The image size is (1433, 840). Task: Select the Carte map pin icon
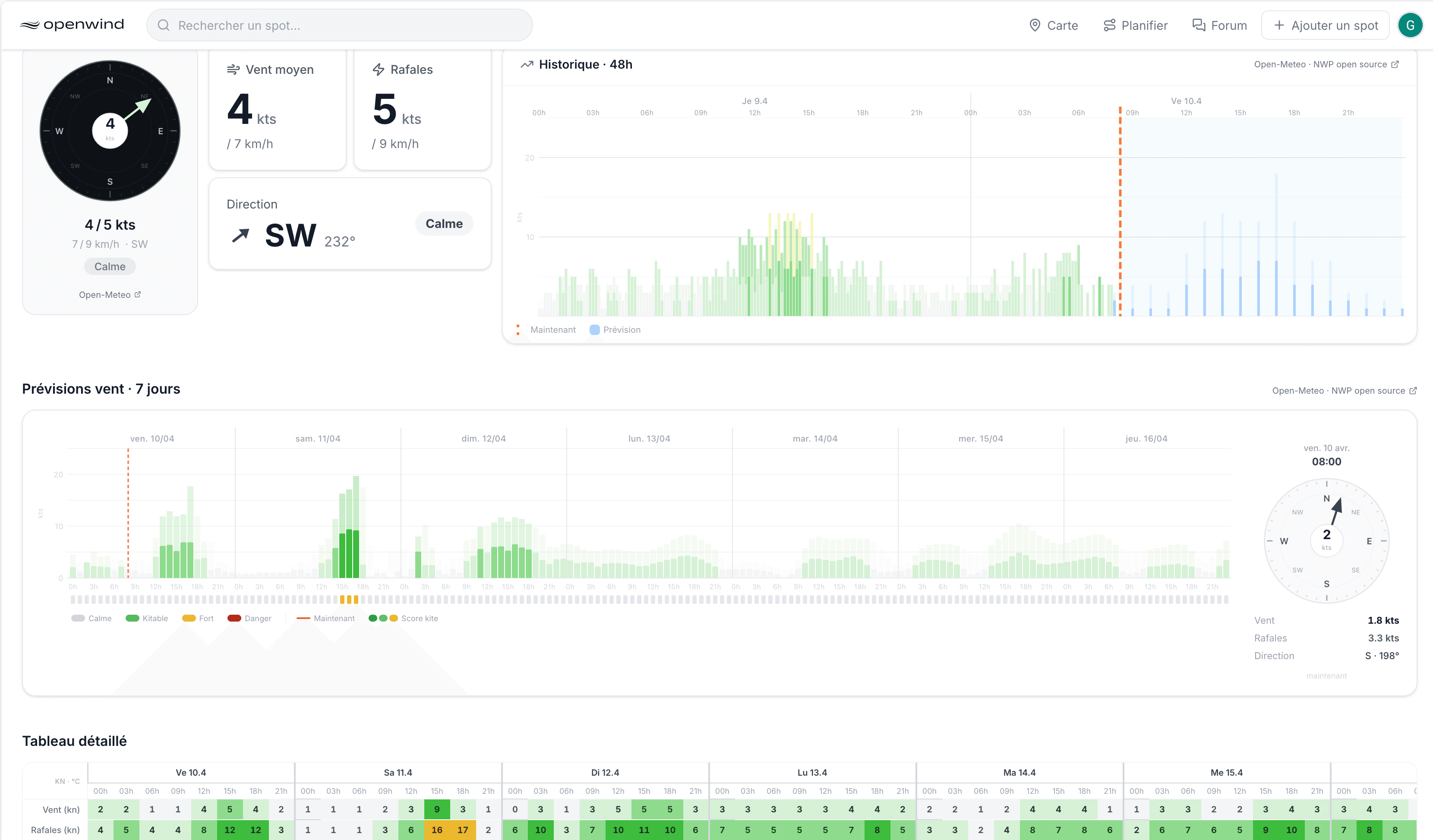pos(1036,25)
